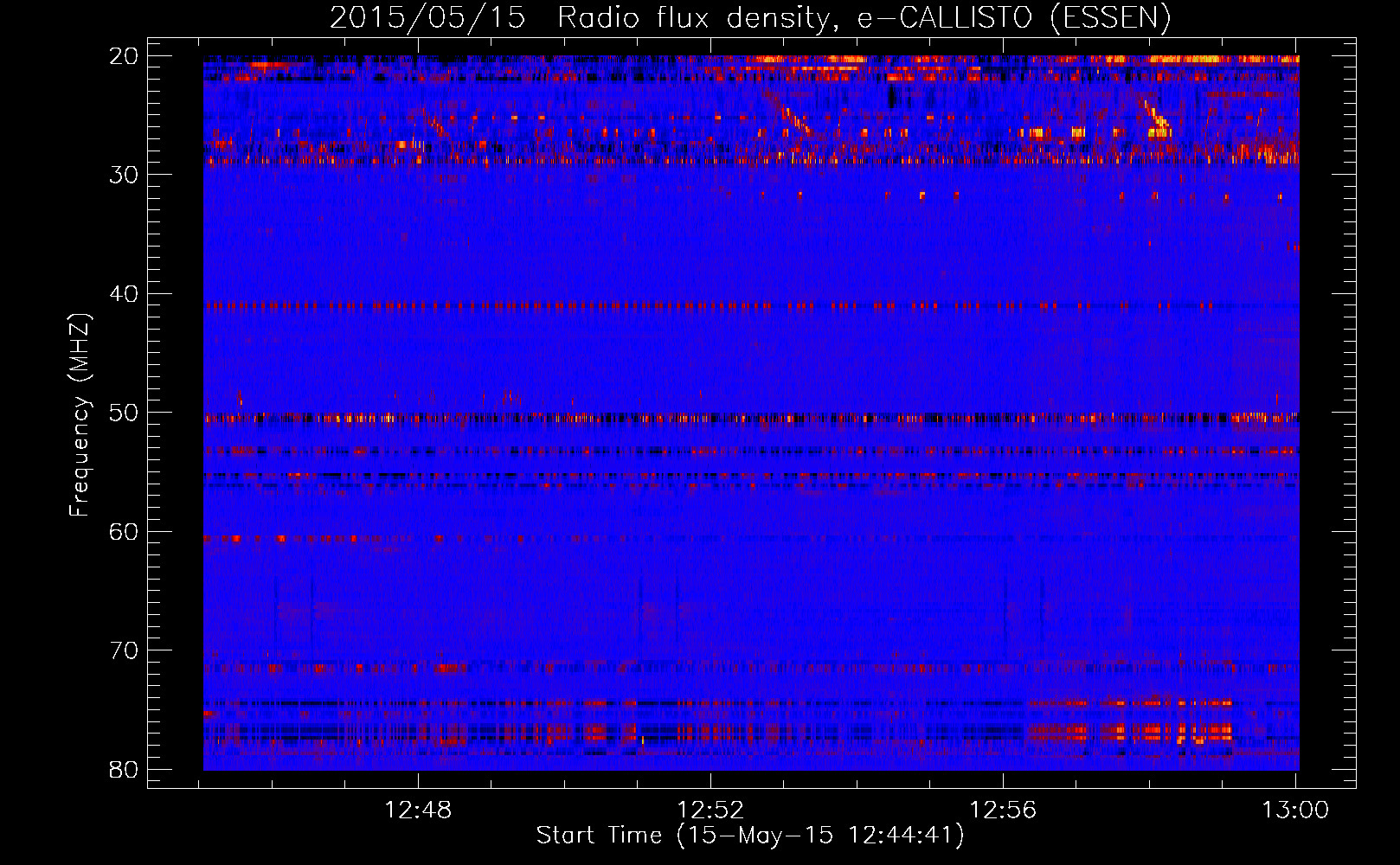The width and height of the screenshot is (1400, 865).
Task: Click the 80 frequency tick label
Action: pyautogui.click(x=125, y=770)
